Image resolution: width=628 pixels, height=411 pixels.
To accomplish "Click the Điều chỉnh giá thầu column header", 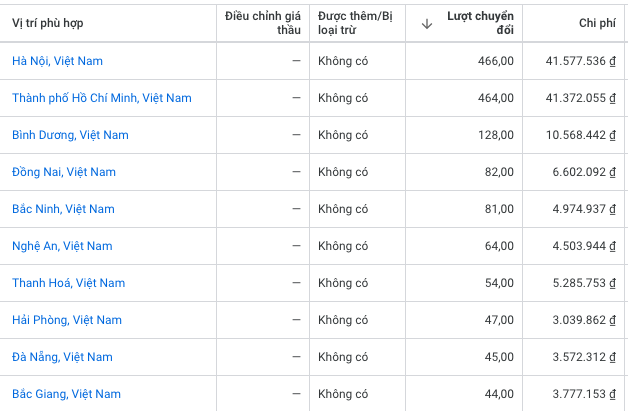I will point(263,23).
